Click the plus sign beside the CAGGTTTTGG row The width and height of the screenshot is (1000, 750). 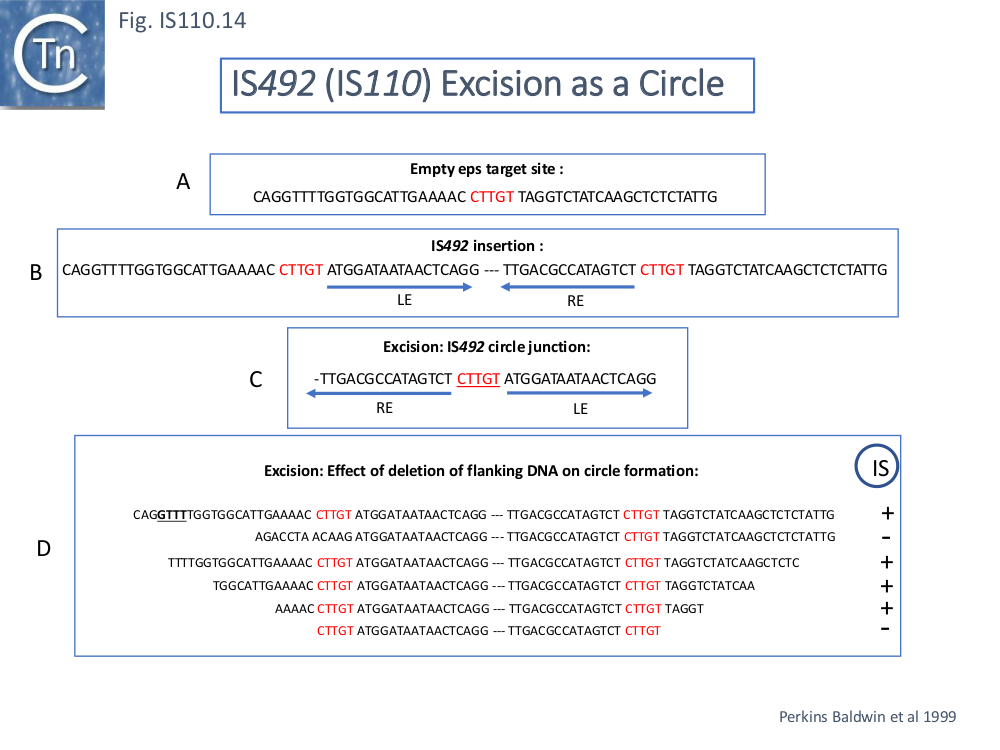[886, 514]
